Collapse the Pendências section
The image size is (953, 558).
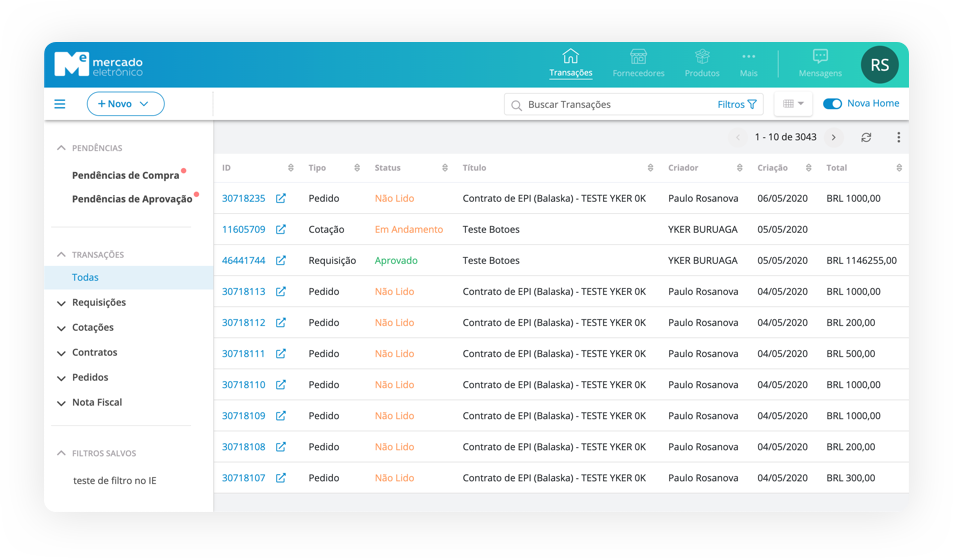coord(61,148)
